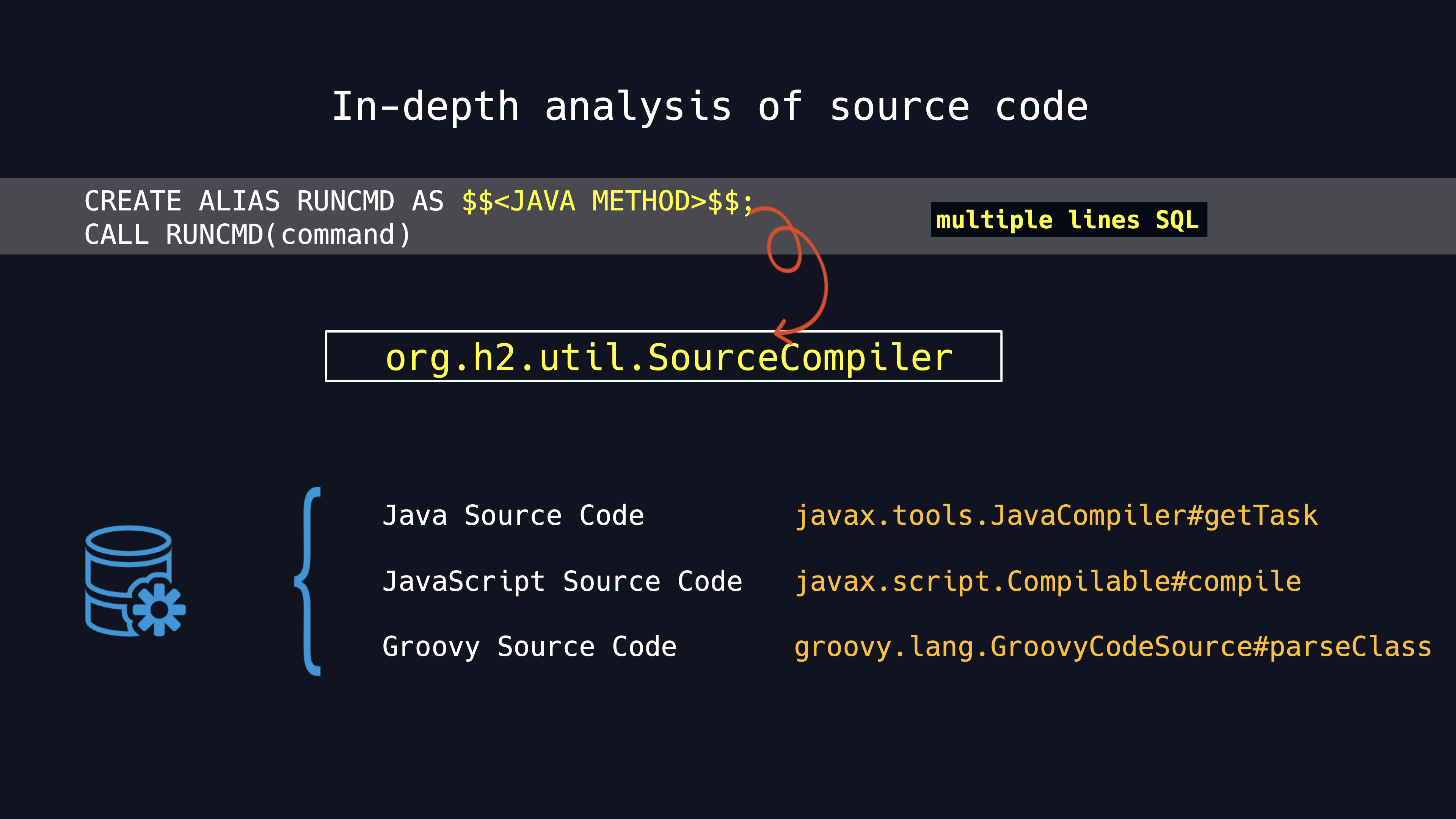The height and width of the screenshot is (819, 1456).
Task: Click the 'JavaScript Source Code' text
Action: (x=562, y=582)
